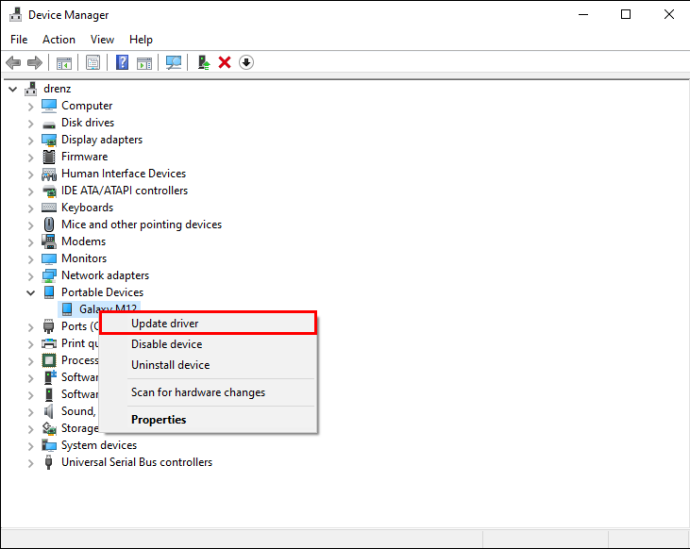690x549 pixels.
Task: Click the show/hide console tree icon
Action: point(64,63)
